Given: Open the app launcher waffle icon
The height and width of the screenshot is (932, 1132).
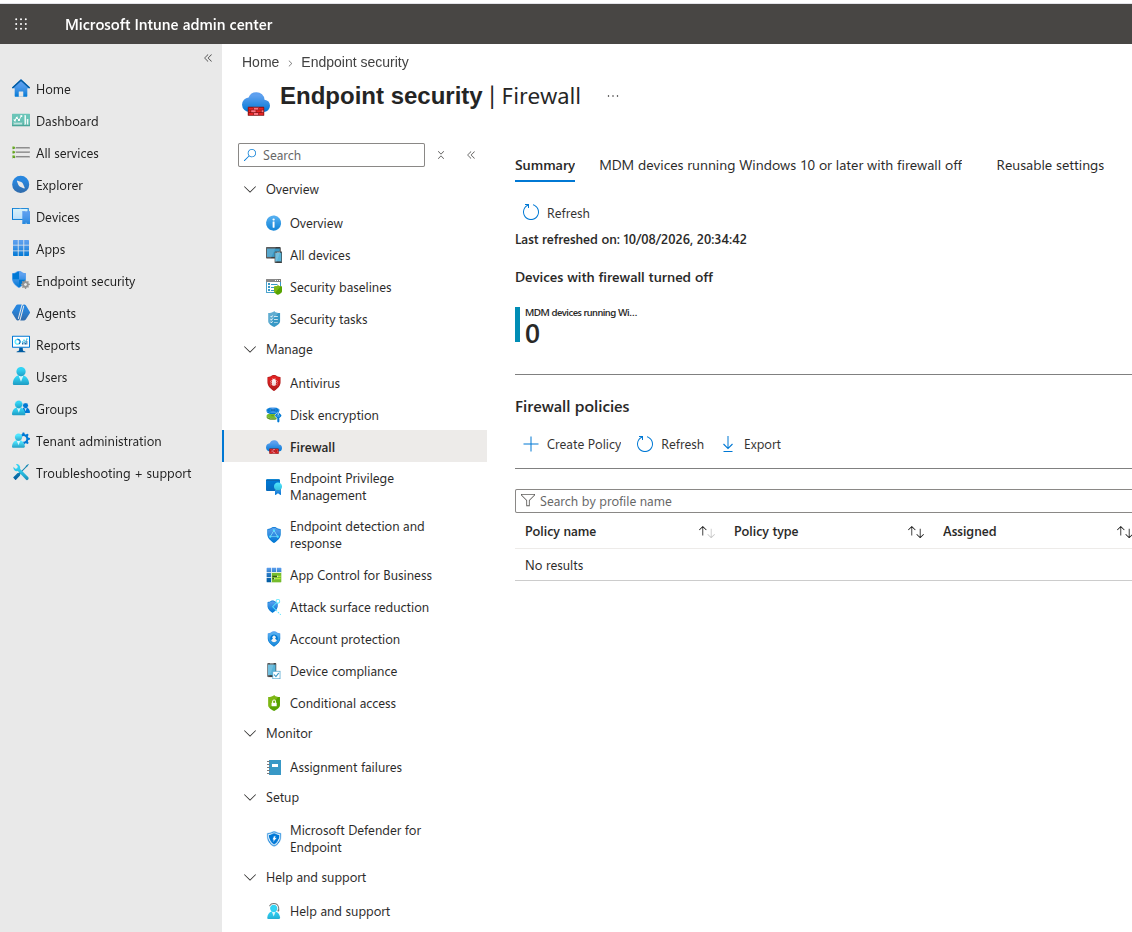Looking at the screenshot, I should (21, 24).
